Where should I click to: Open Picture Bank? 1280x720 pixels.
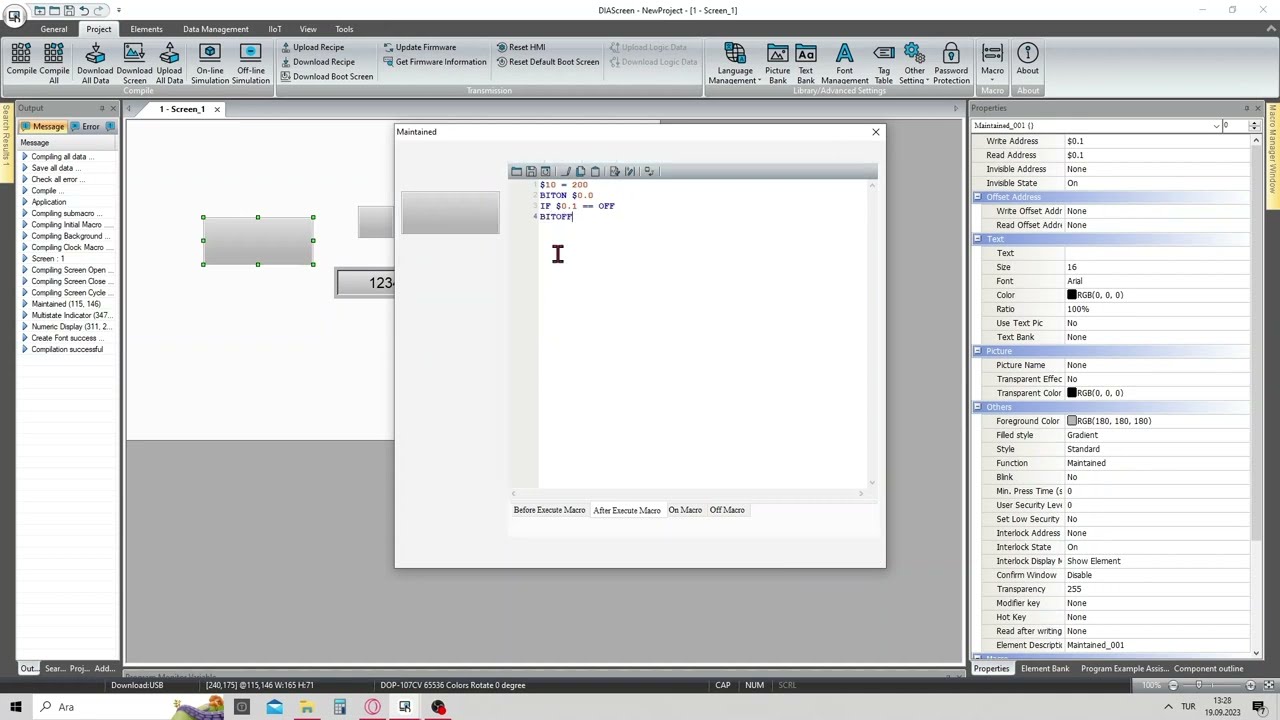[777, 63]
